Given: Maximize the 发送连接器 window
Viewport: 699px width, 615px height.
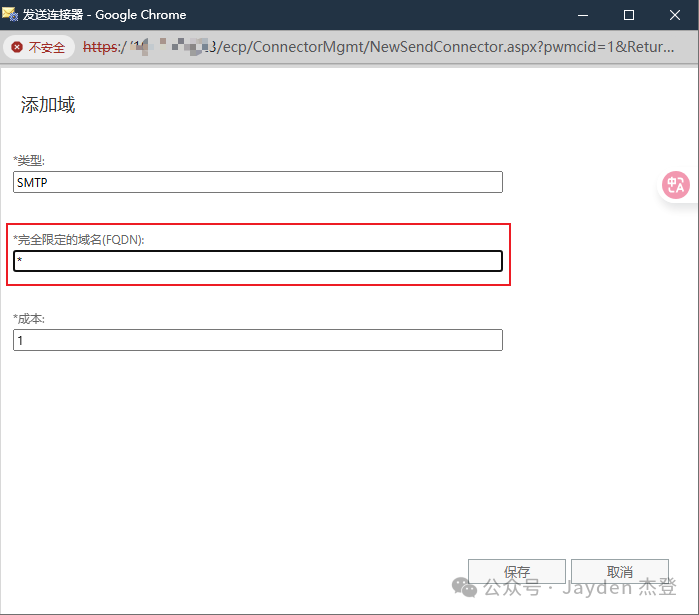Looking at the screenshot, I should coord(629,15).
